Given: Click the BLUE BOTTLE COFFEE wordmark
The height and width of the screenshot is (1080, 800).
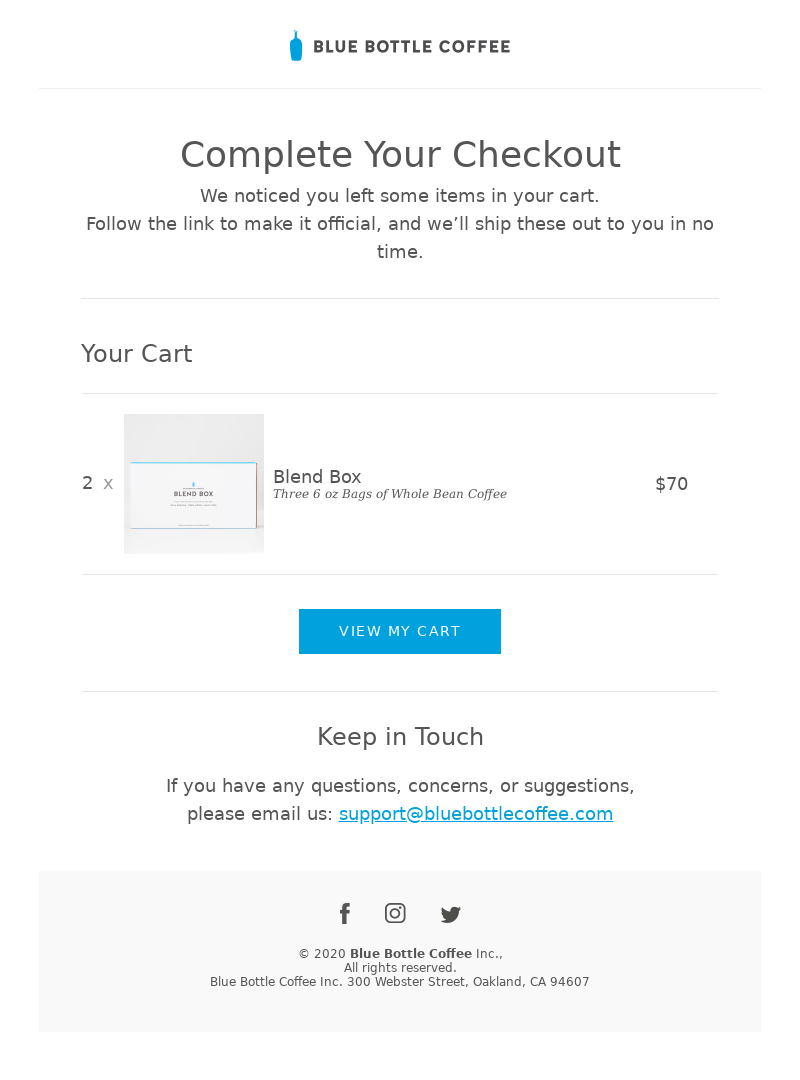Looking at the screenshot, I should [412, 47].
